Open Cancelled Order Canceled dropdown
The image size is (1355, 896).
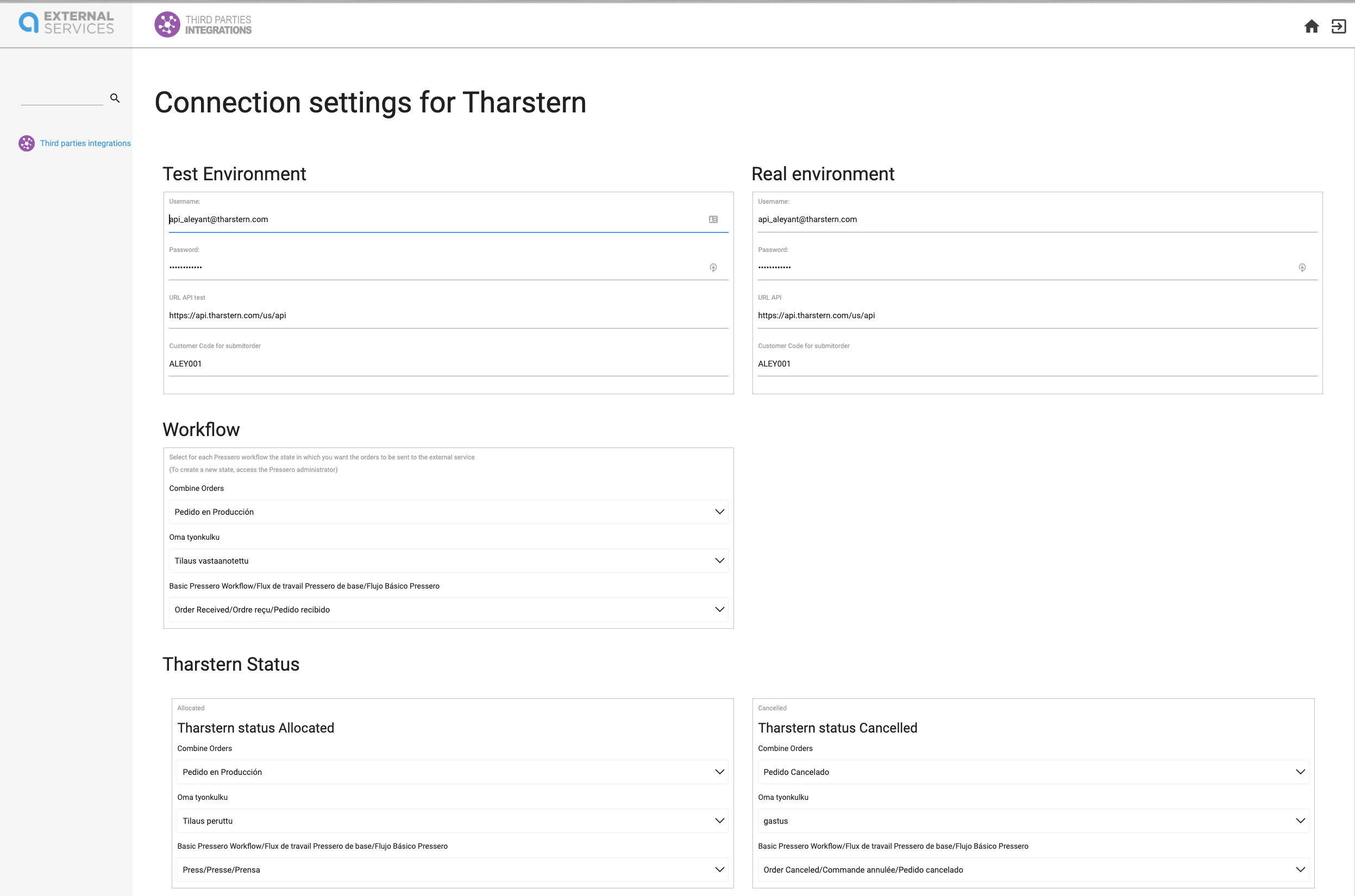1033,870
